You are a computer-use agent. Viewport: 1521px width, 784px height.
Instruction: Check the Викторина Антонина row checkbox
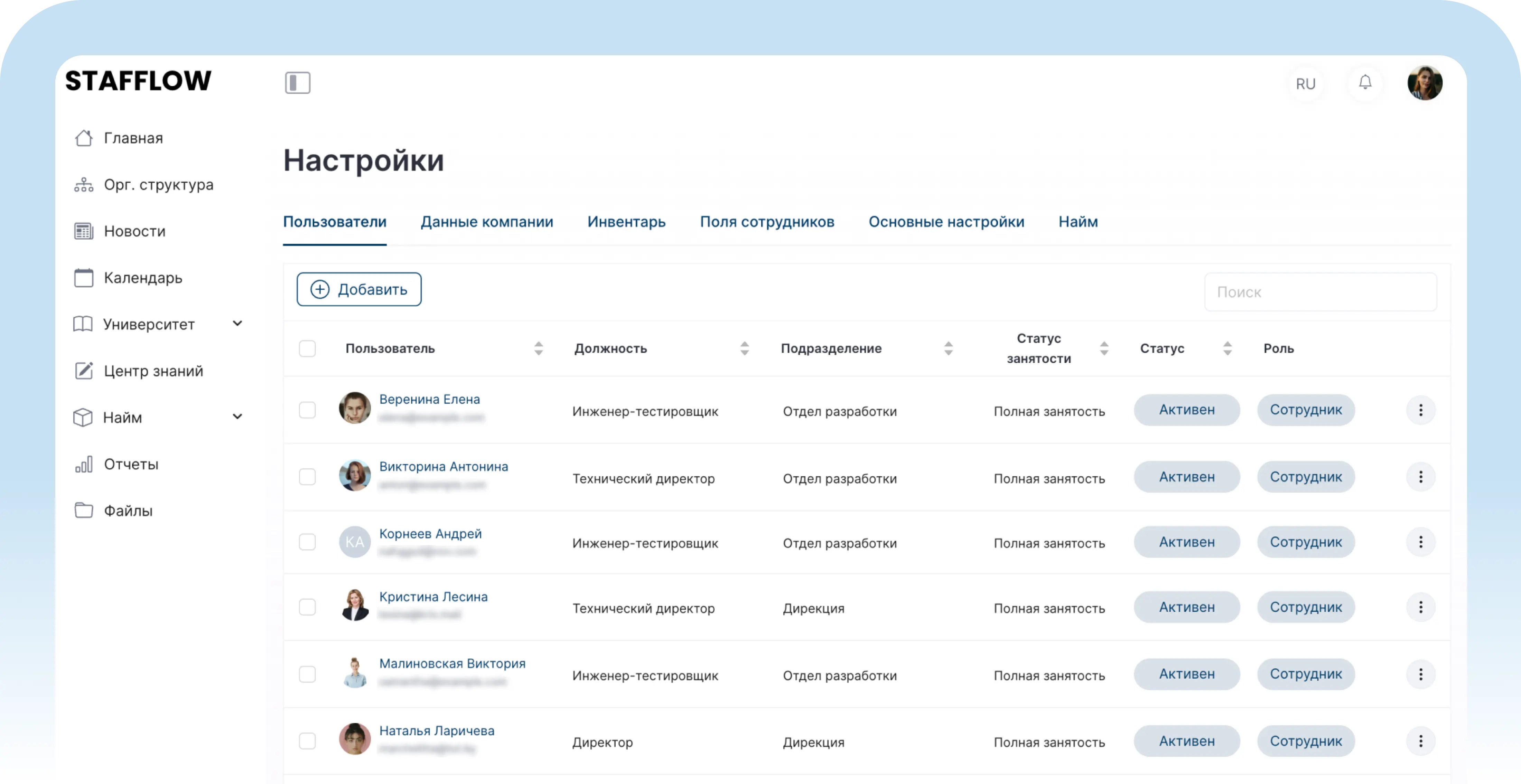point(307,476)
